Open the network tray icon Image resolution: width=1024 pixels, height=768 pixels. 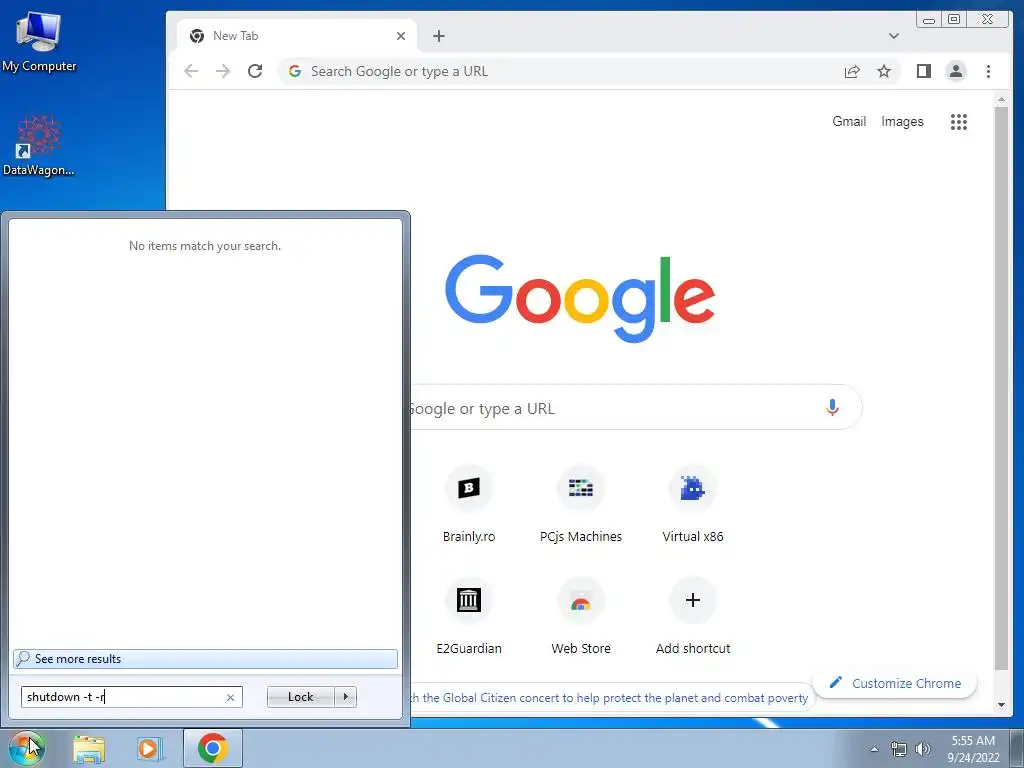tap(899, 749)
